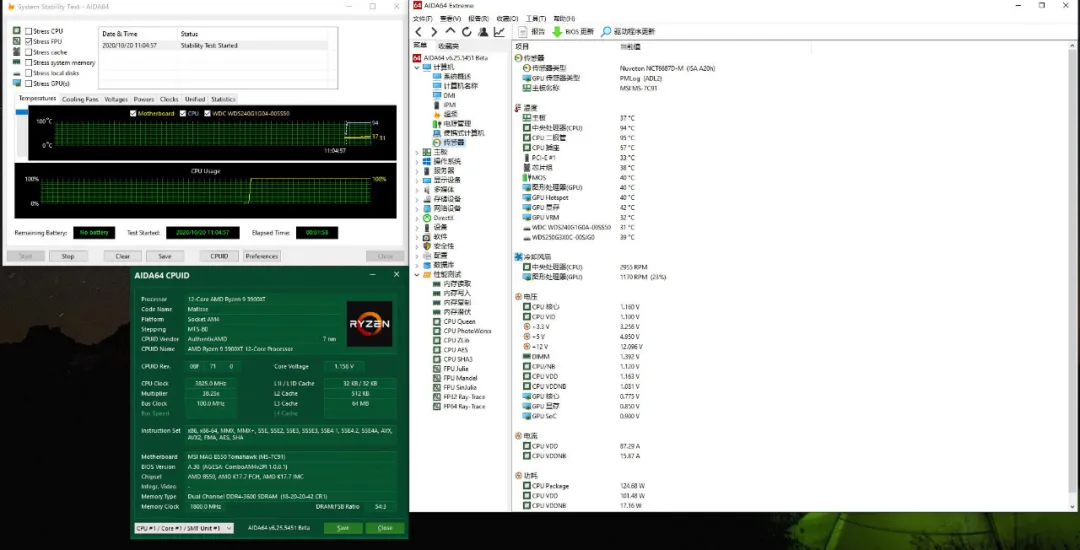This screenshot has height=550, width=1080.
Task: Expand the DirectX tree node
Action: click(x=417, y=217)
